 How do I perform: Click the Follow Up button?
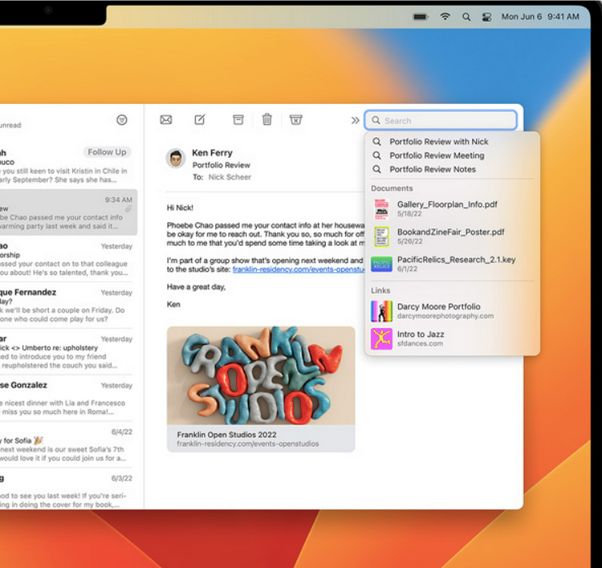coord(107,152)
